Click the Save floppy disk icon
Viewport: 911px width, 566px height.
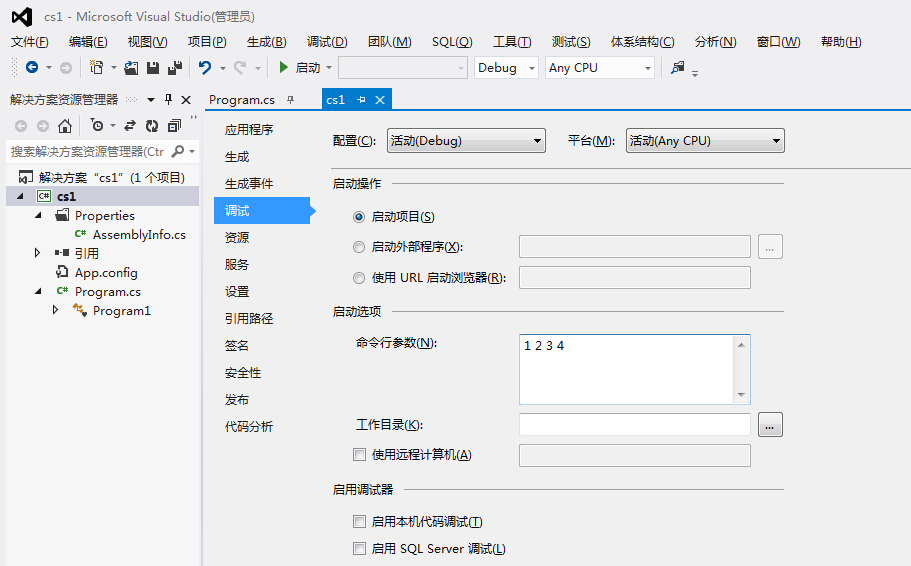click(153, 68)
